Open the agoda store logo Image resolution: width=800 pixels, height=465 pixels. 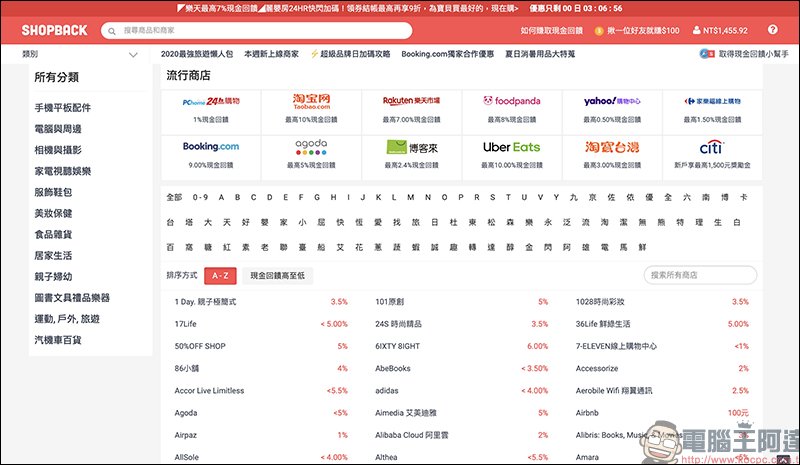coord(311,146)
